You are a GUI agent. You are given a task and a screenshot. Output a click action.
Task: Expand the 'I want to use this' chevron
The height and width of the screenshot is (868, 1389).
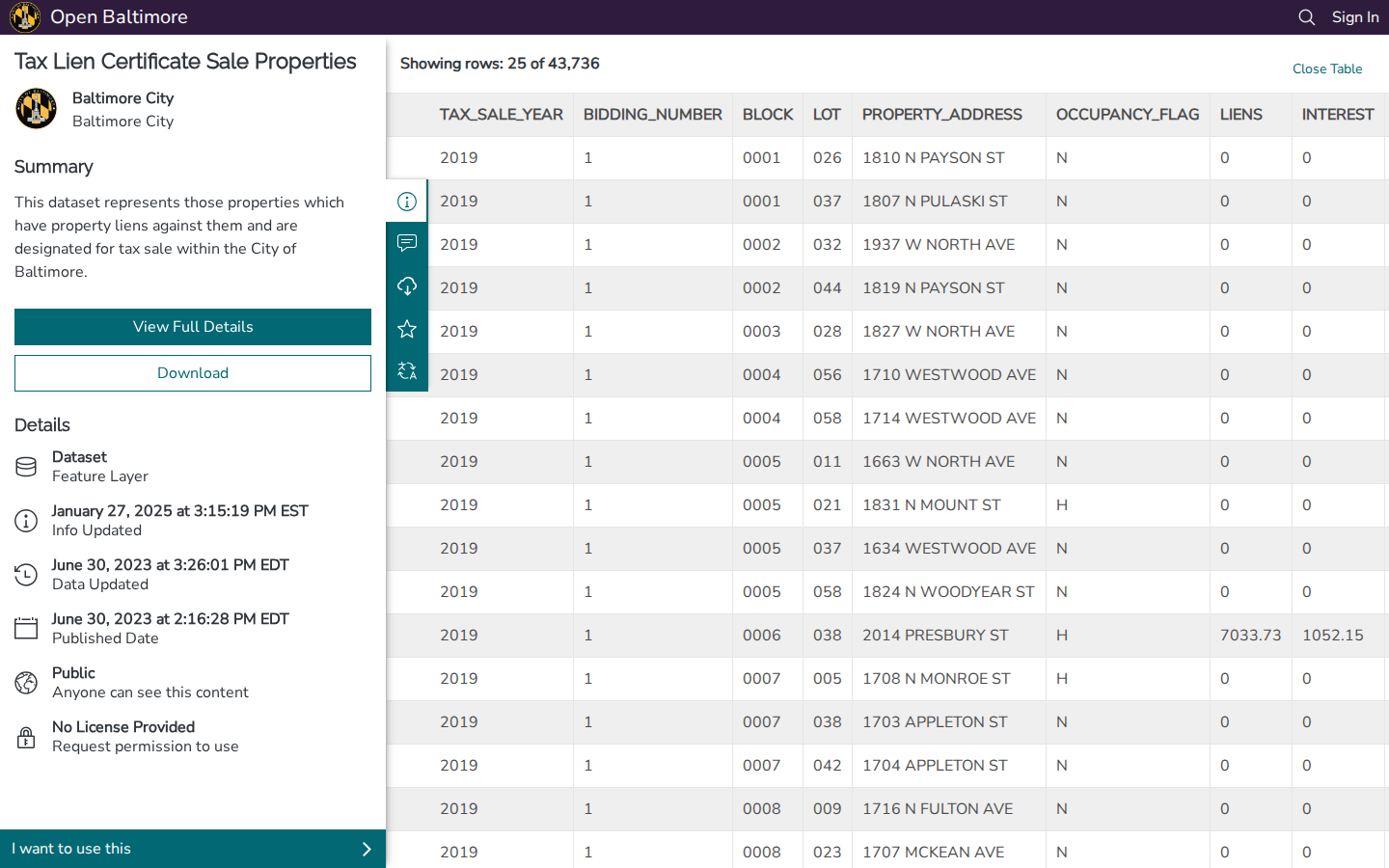(x=367, y=849)
